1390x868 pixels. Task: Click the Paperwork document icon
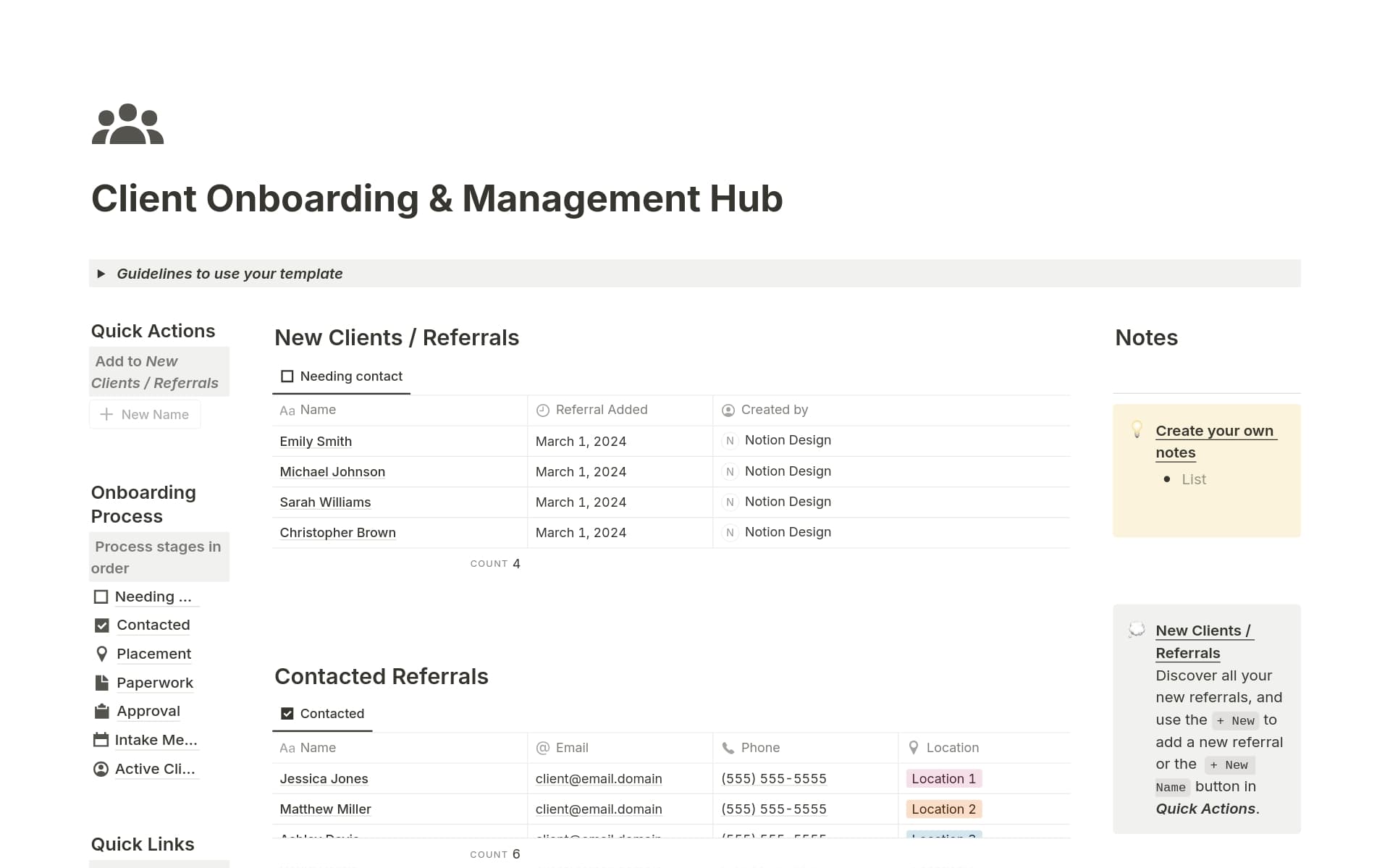point(101,682)
